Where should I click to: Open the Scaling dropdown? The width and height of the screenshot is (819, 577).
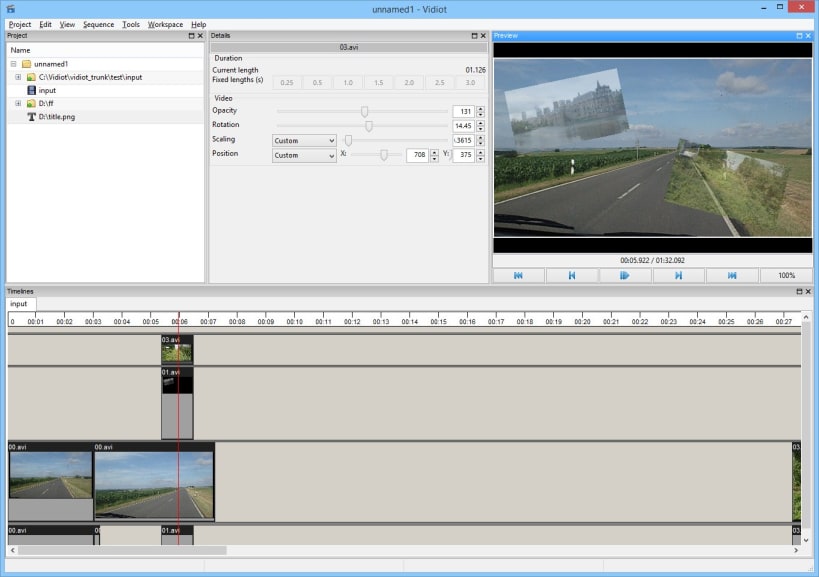point(304,141)
